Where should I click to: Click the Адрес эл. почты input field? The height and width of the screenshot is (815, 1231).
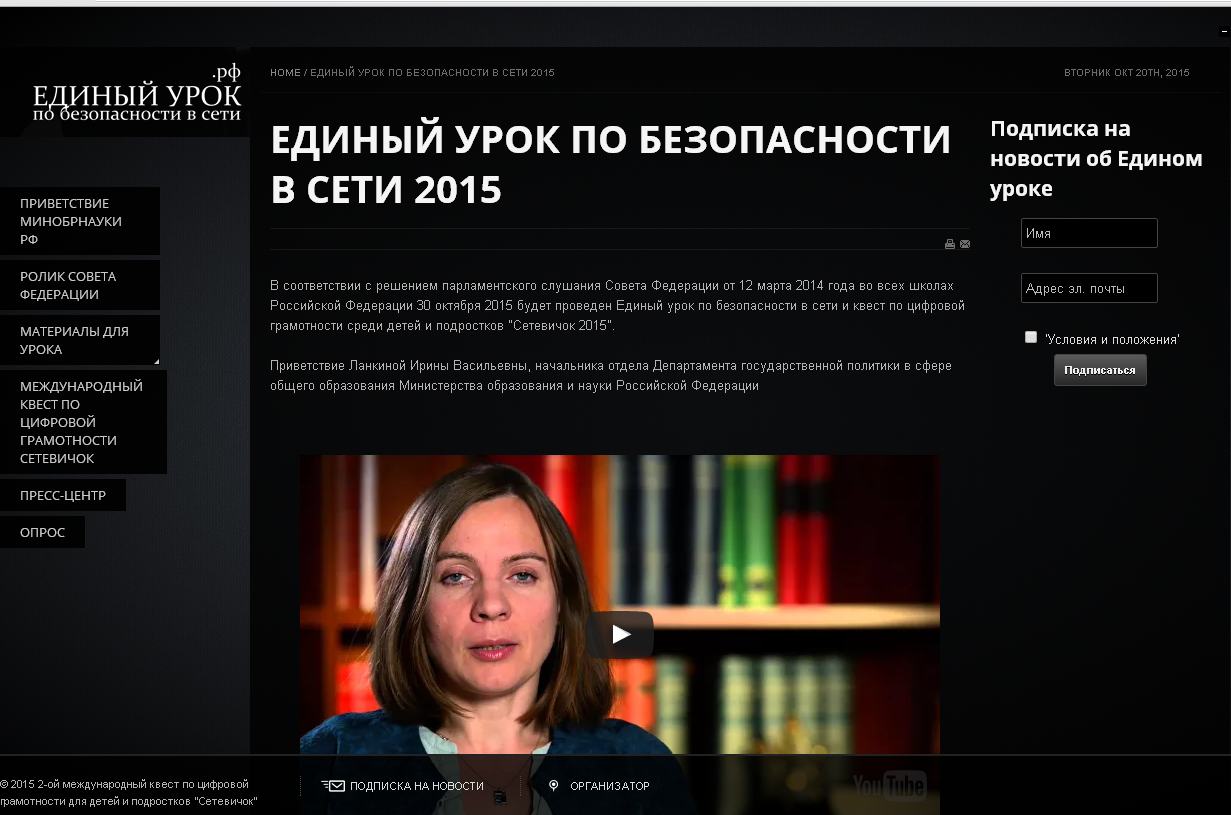tap(1089, 289)
